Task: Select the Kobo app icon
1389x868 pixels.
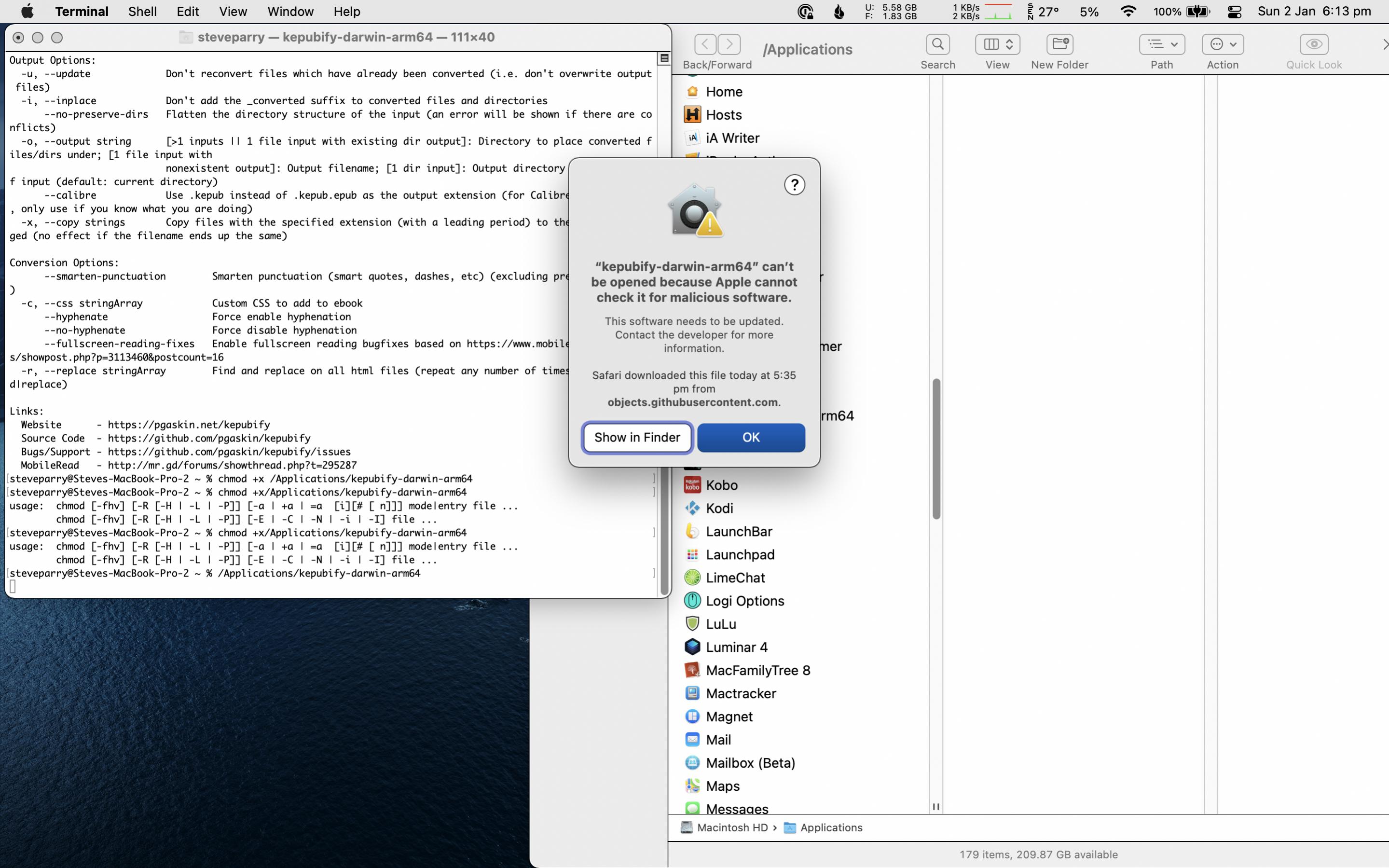Action: [692, 485]
